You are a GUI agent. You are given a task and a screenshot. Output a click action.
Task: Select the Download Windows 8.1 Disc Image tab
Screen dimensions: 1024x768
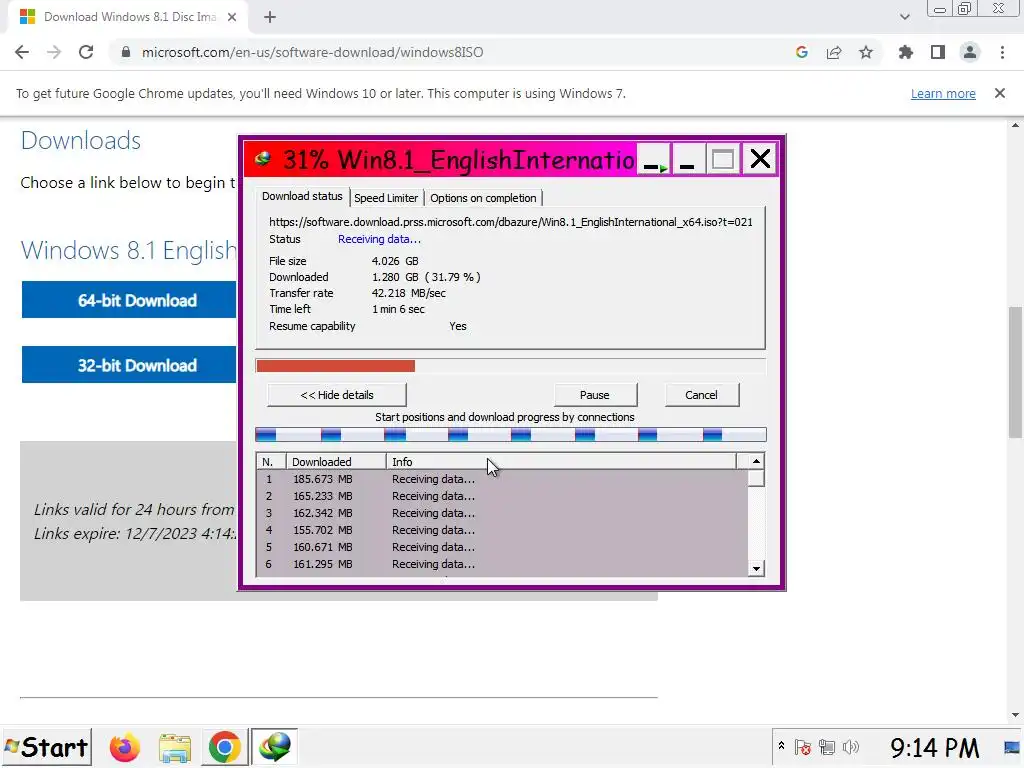coord(128,17)
